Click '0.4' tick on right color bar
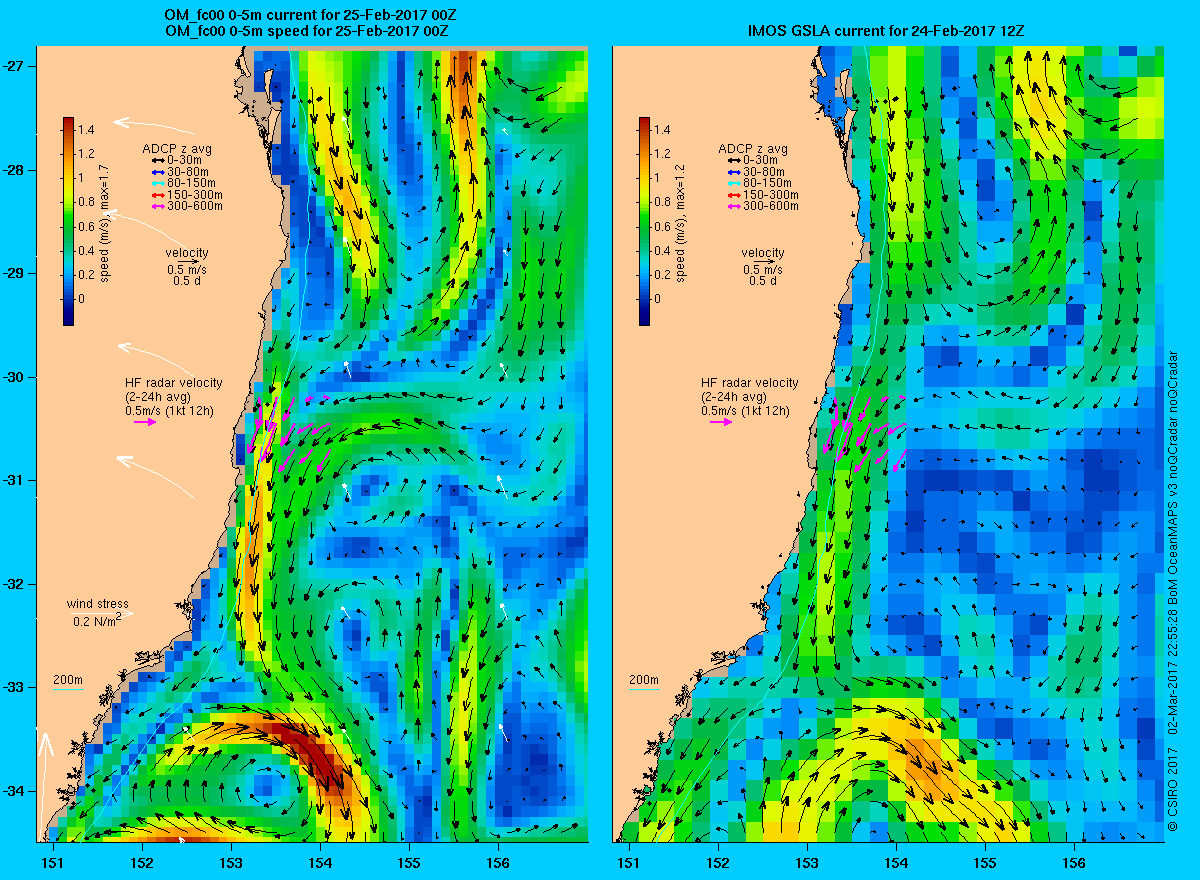Image resolution: width=1200 pixels, height=880 pixels. [663, 251]
